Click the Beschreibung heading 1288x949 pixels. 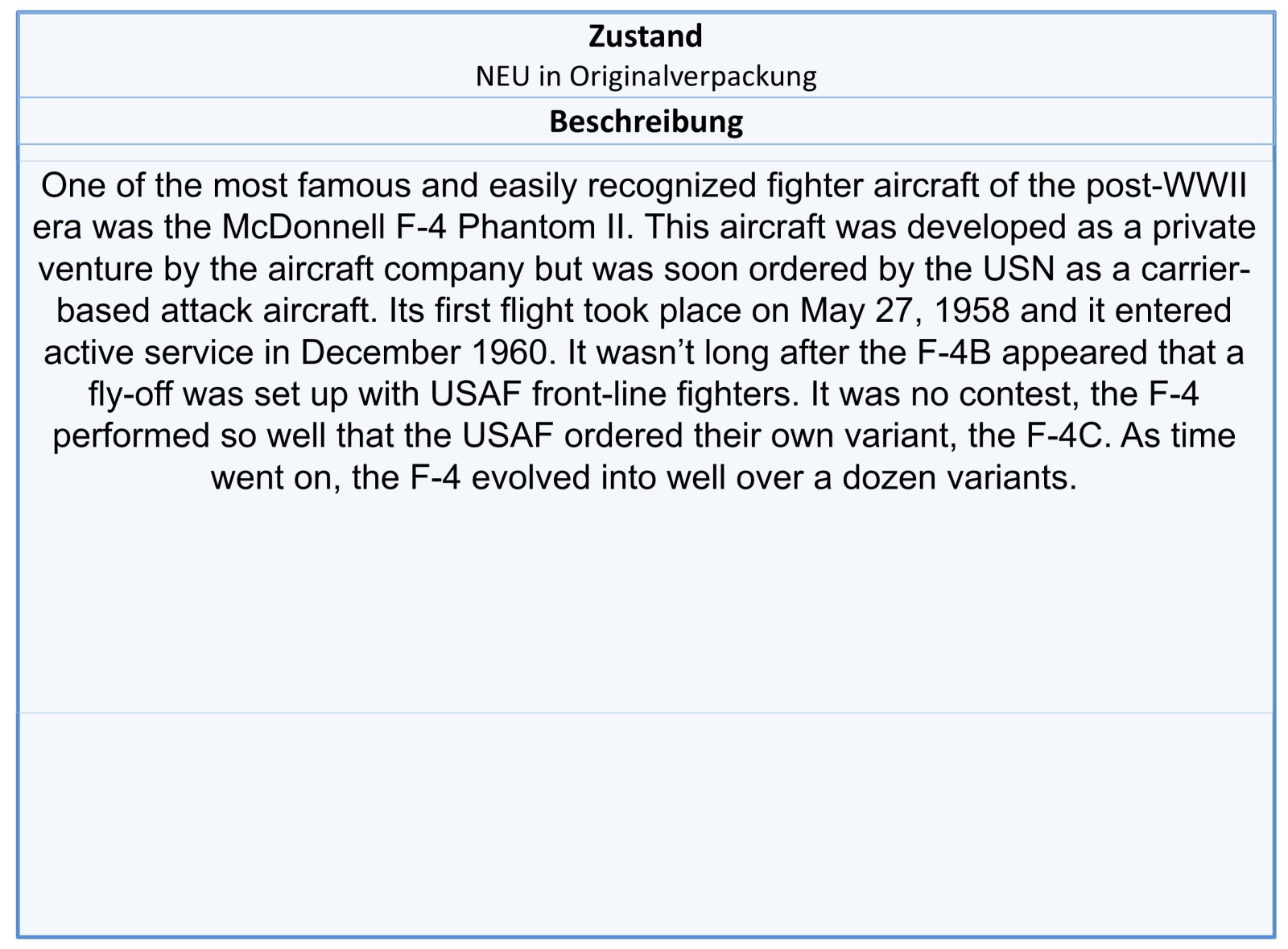[646, 122]
